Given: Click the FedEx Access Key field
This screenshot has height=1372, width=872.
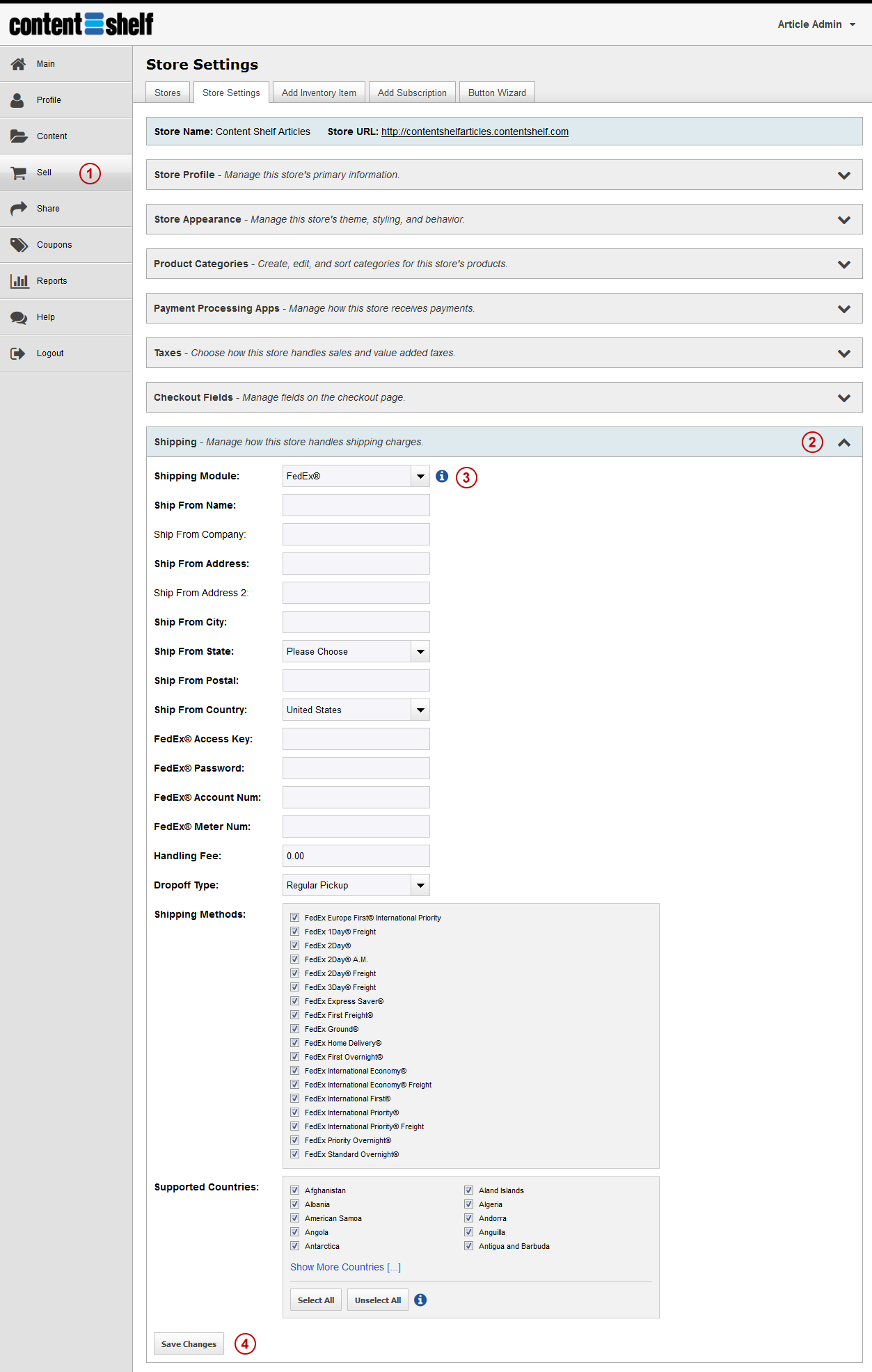Looking at the screenshot, I should coord(356,739).
